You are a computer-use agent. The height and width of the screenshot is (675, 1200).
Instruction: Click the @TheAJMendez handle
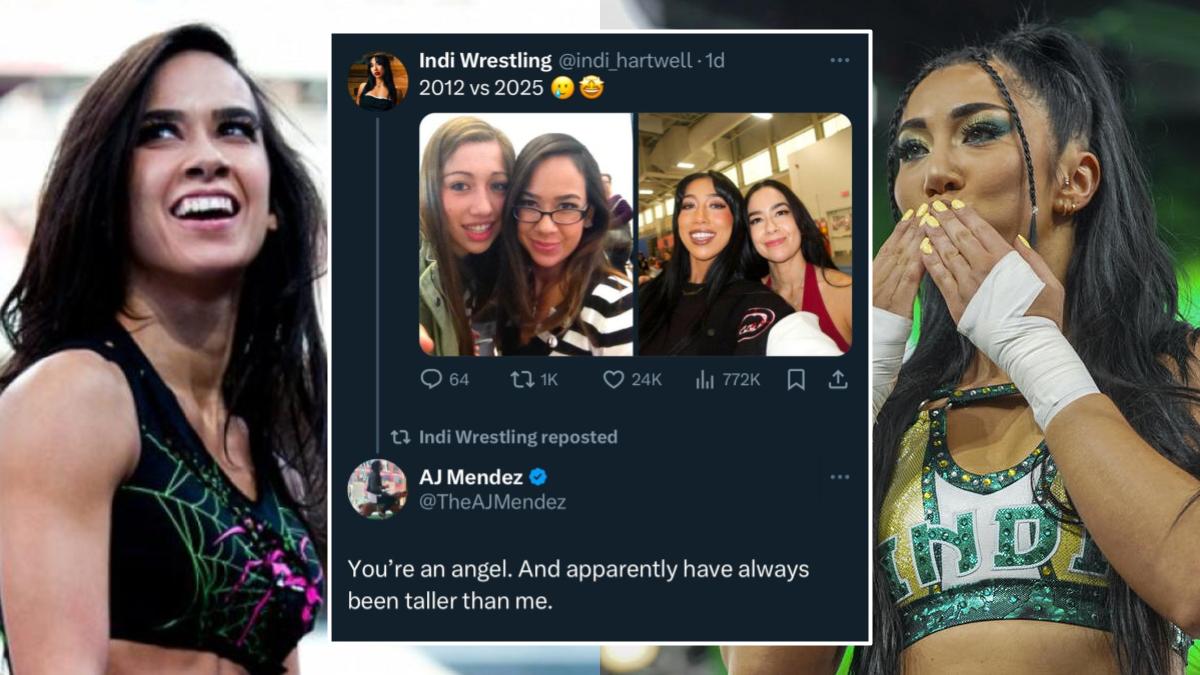tap(492, 502)
